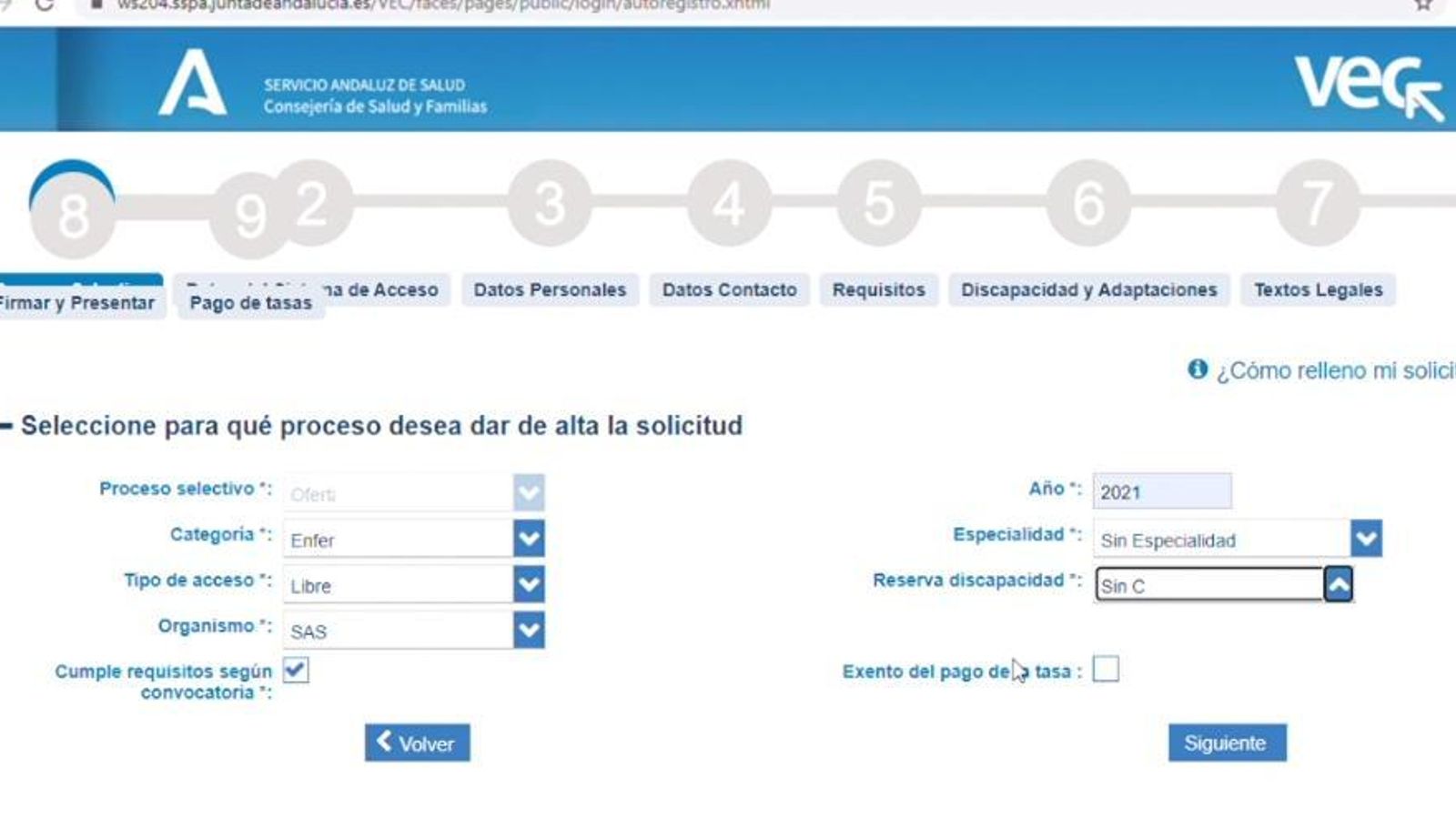Viewport: 1456px width, 819px height.
Task: Collapse the Seleccione para qué proceso section
Action: tap(7, 425)
